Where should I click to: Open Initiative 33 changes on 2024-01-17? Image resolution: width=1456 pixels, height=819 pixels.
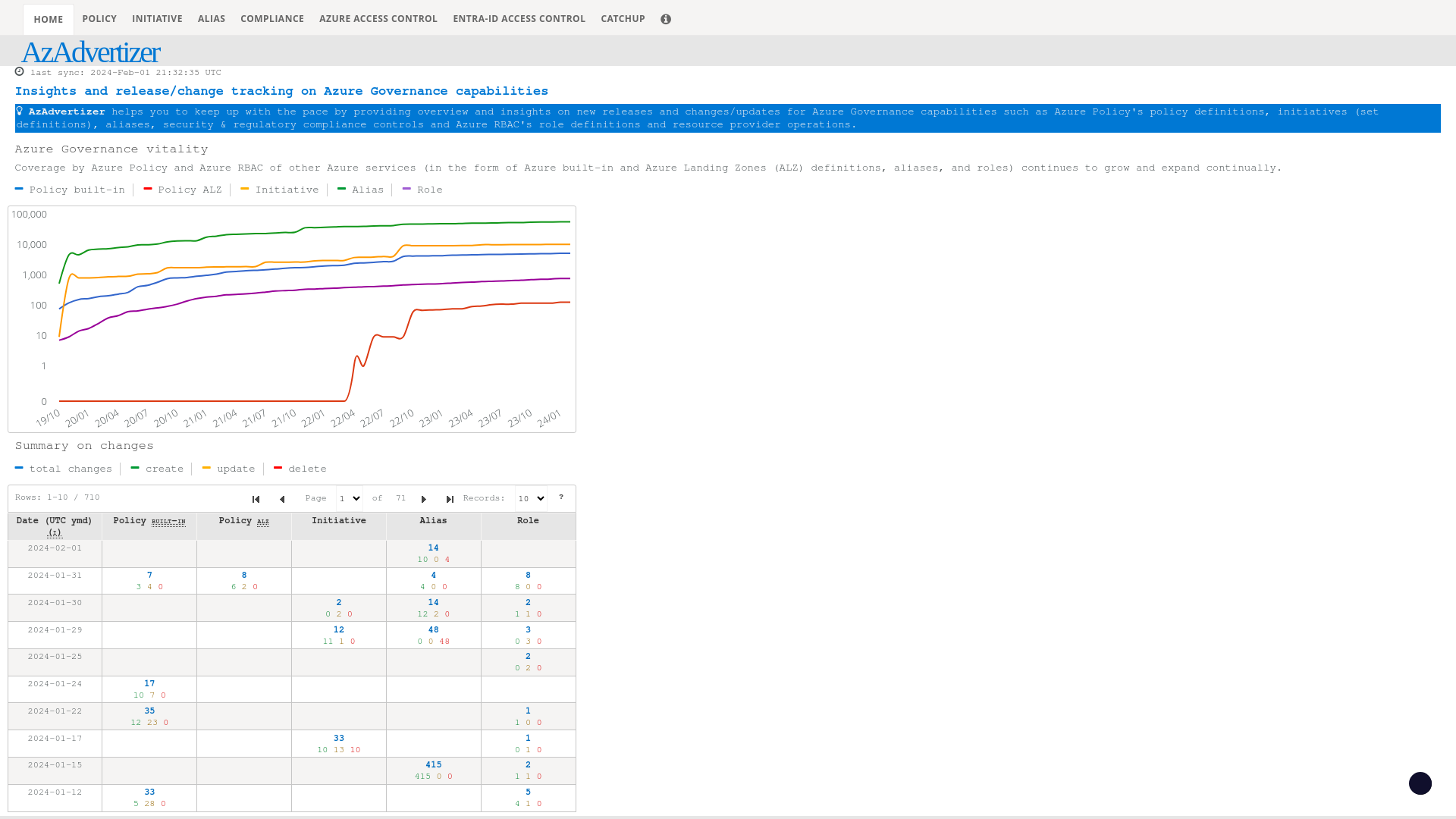pyautogui.click(x=339, y=738)
